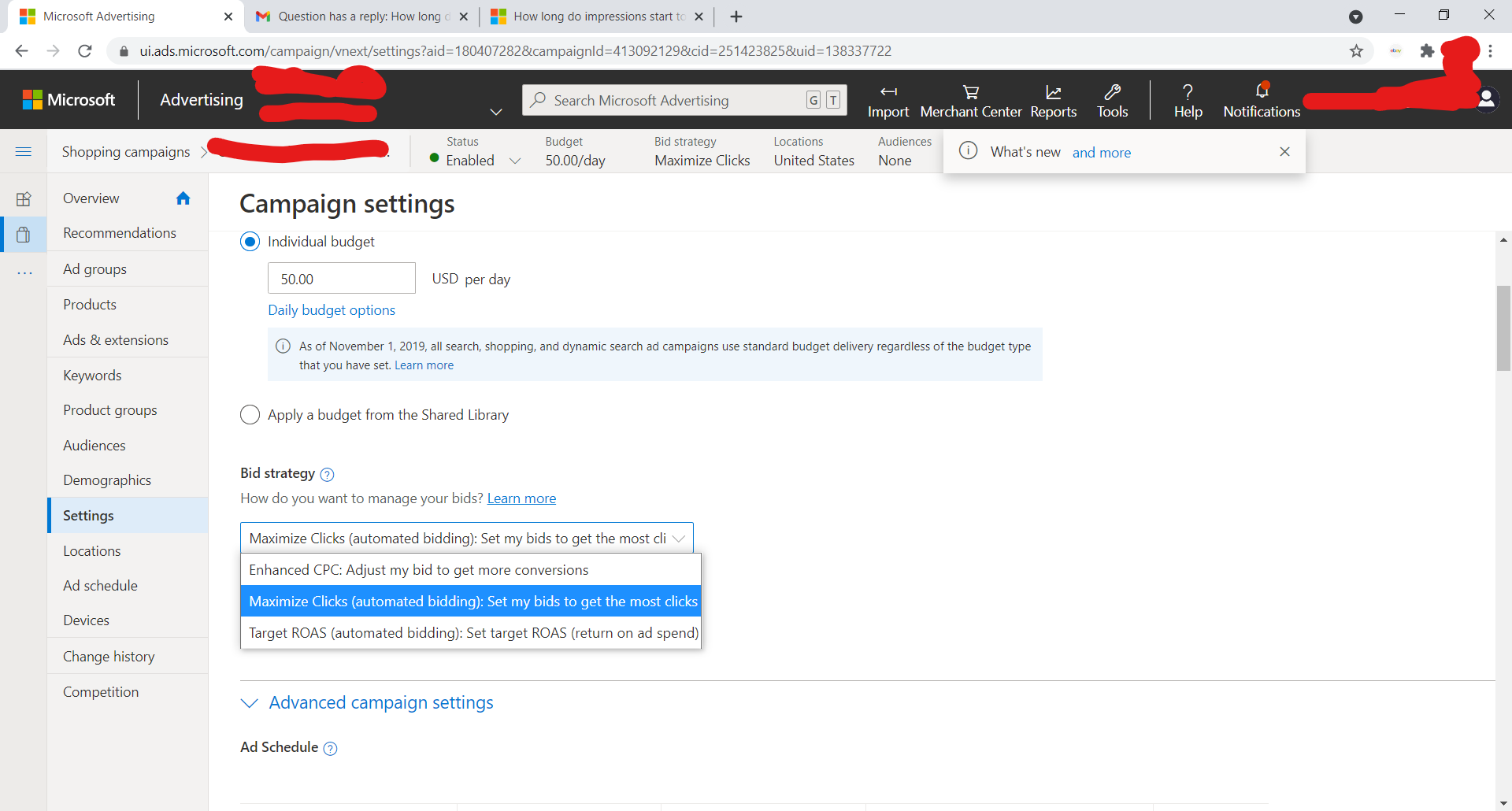Open Merchant Center cart icon

click(971, 92)
